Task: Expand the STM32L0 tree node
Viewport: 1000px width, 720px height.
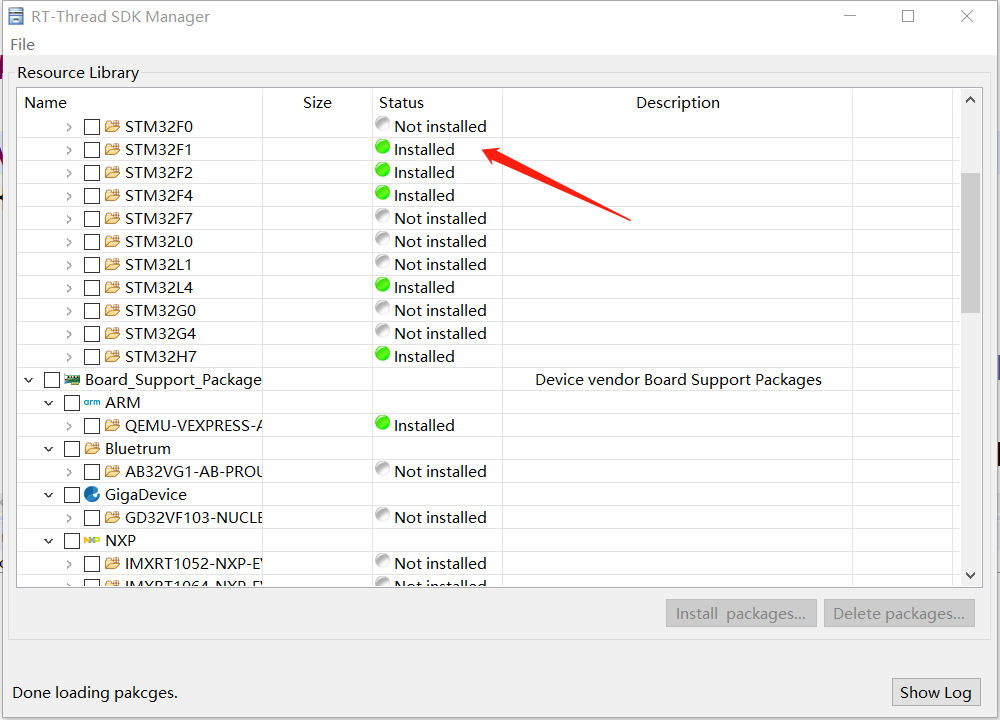Action: [69, 242]
